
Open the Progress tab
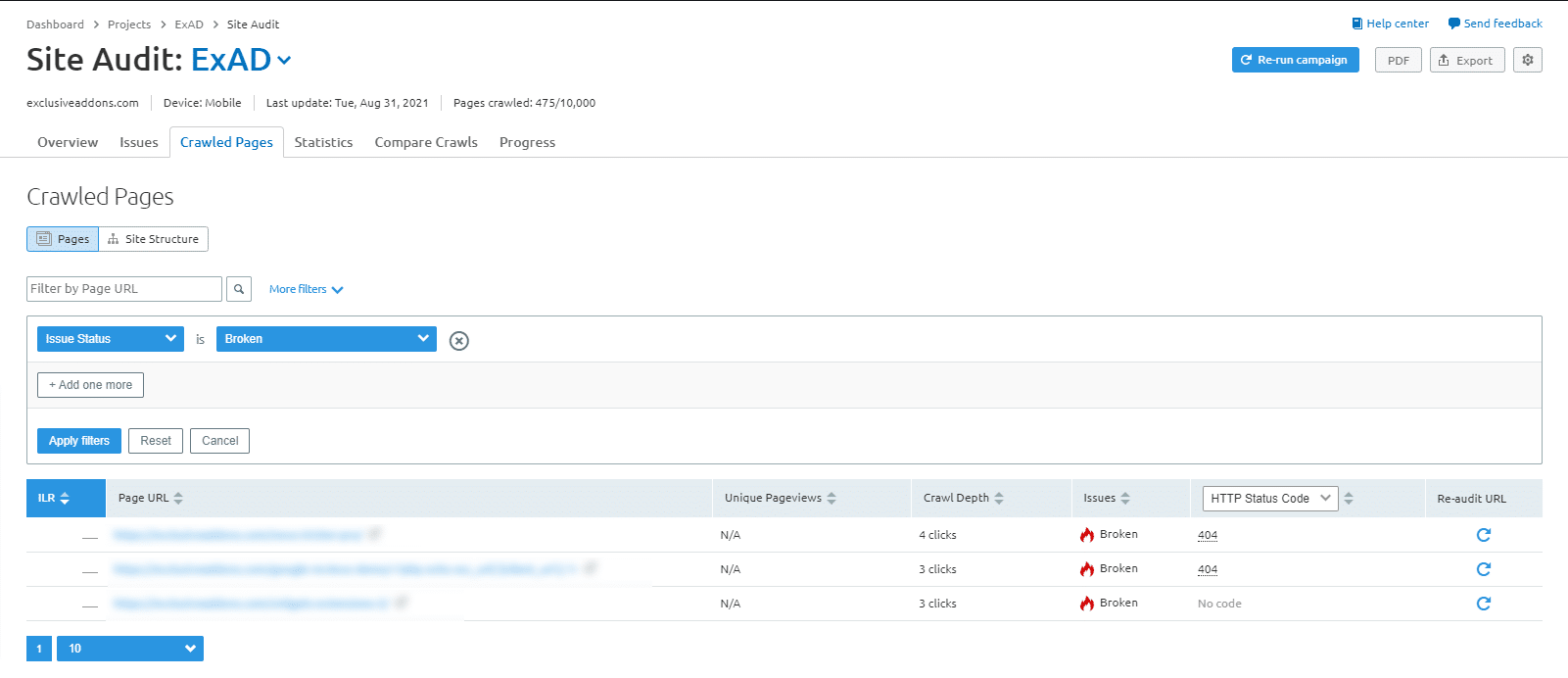point(527,142)
